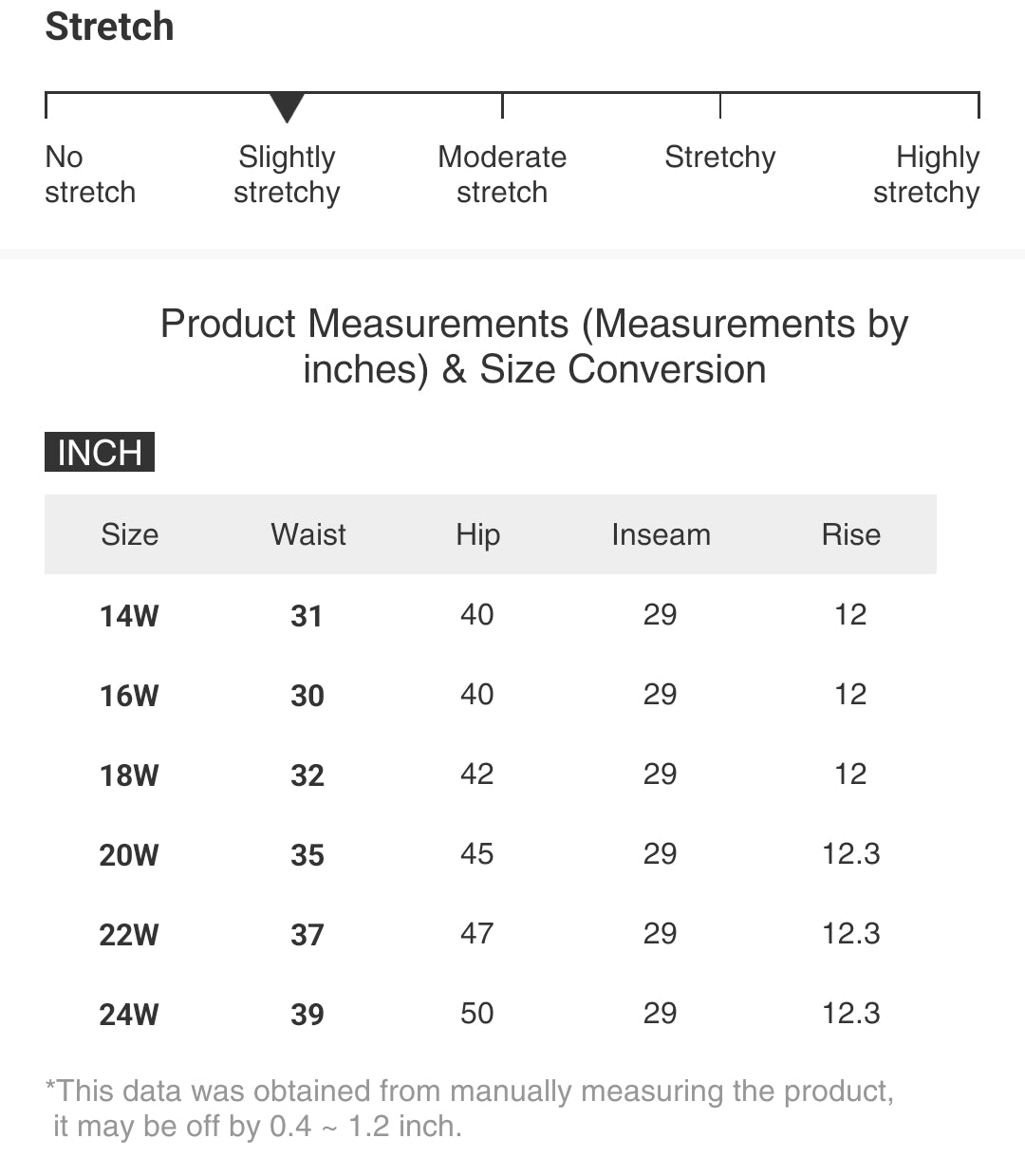This screenshot has width=1025, height=1176.
Task: Click the stretch indicator triangle marker
Action: [x=287, y=106]
